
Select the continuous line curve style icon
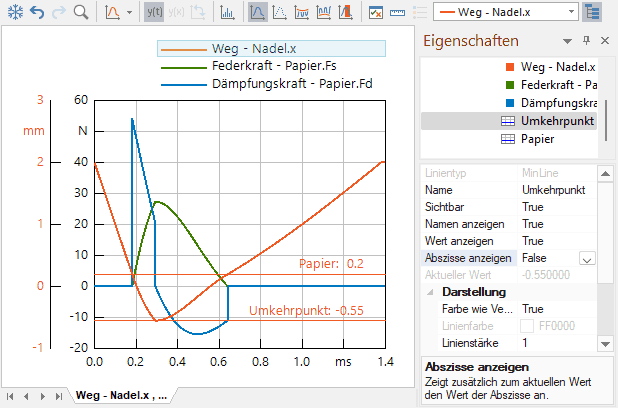[257, 13]
